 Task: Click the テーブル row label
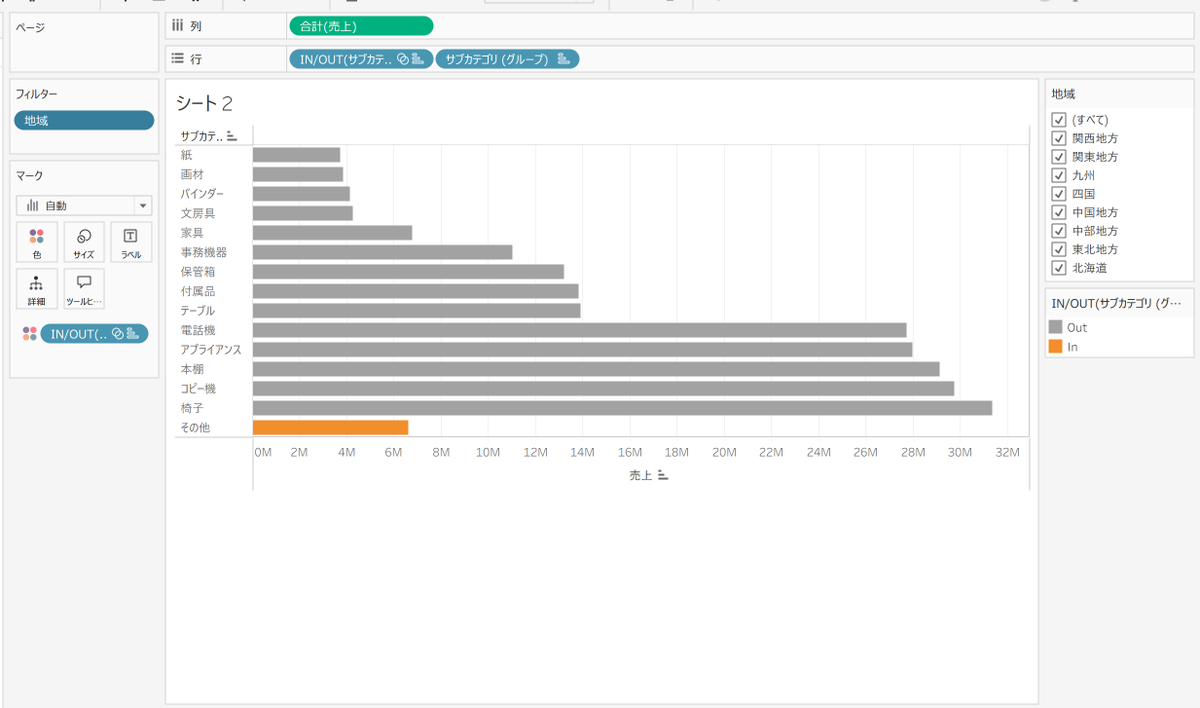[198, 310]
